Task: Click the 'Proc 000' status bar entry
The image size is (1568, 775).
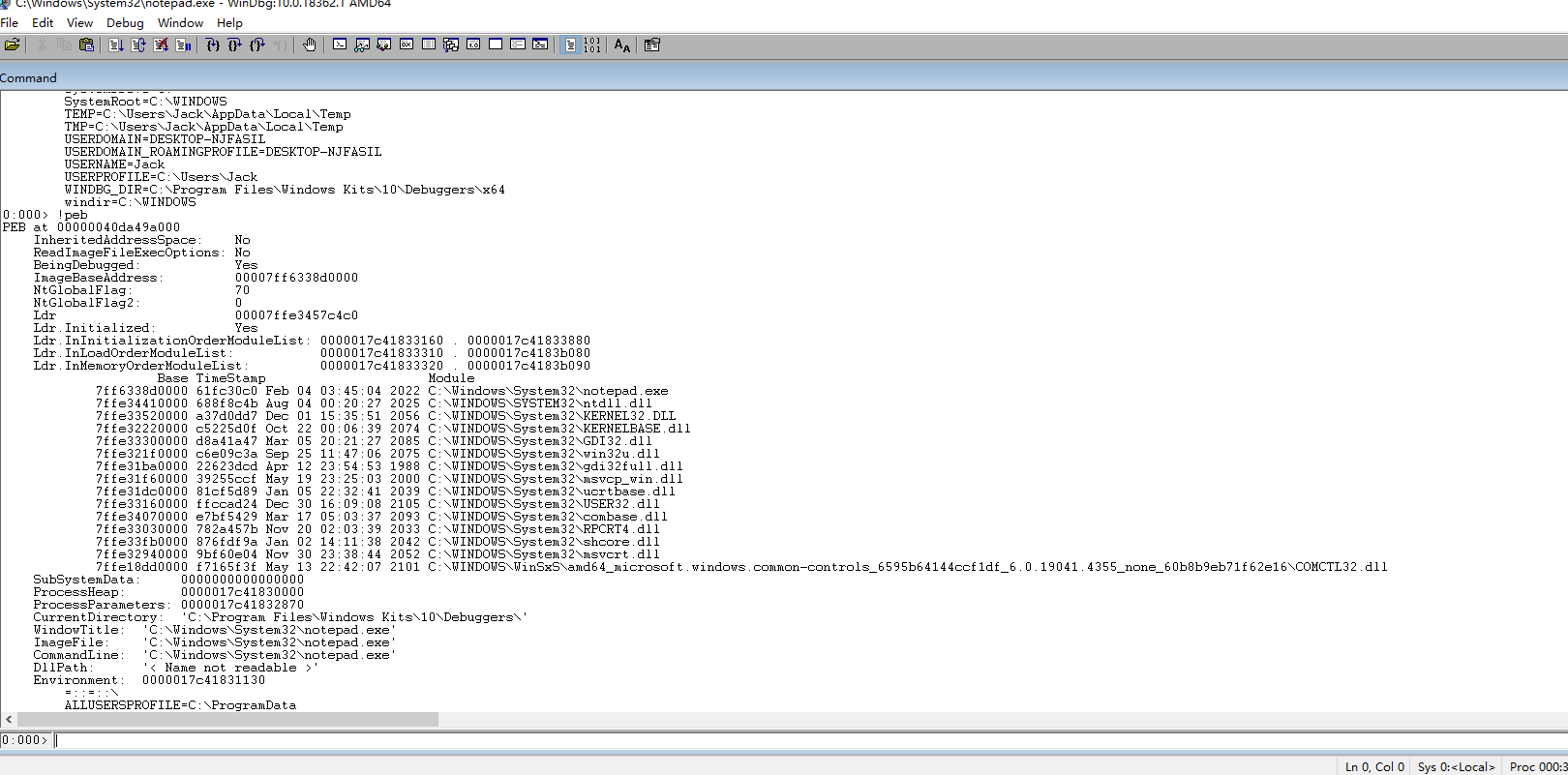Action: [1538, 766]
